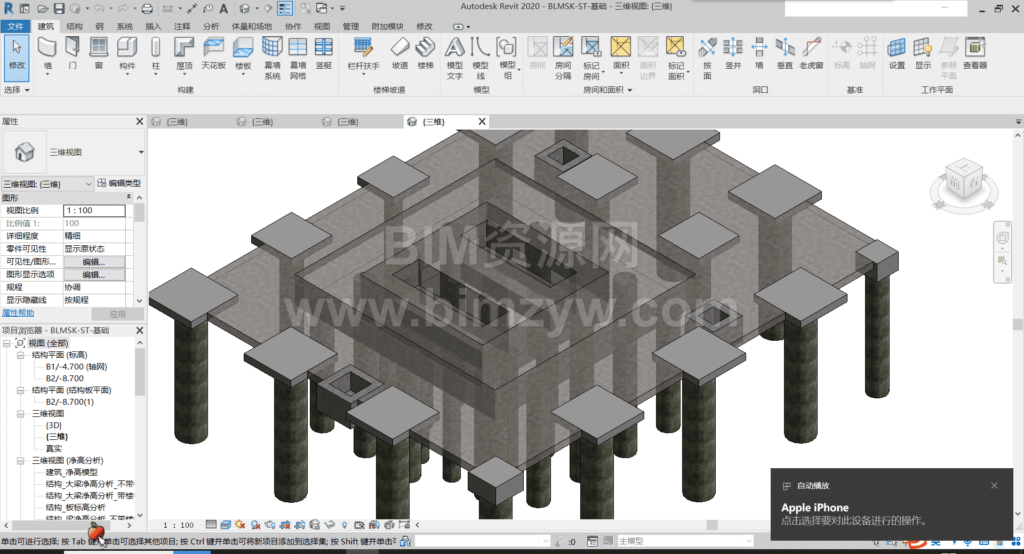
Task: Select the 老虎窗 (Dormer) opening tool
Action: click(811, 54)
